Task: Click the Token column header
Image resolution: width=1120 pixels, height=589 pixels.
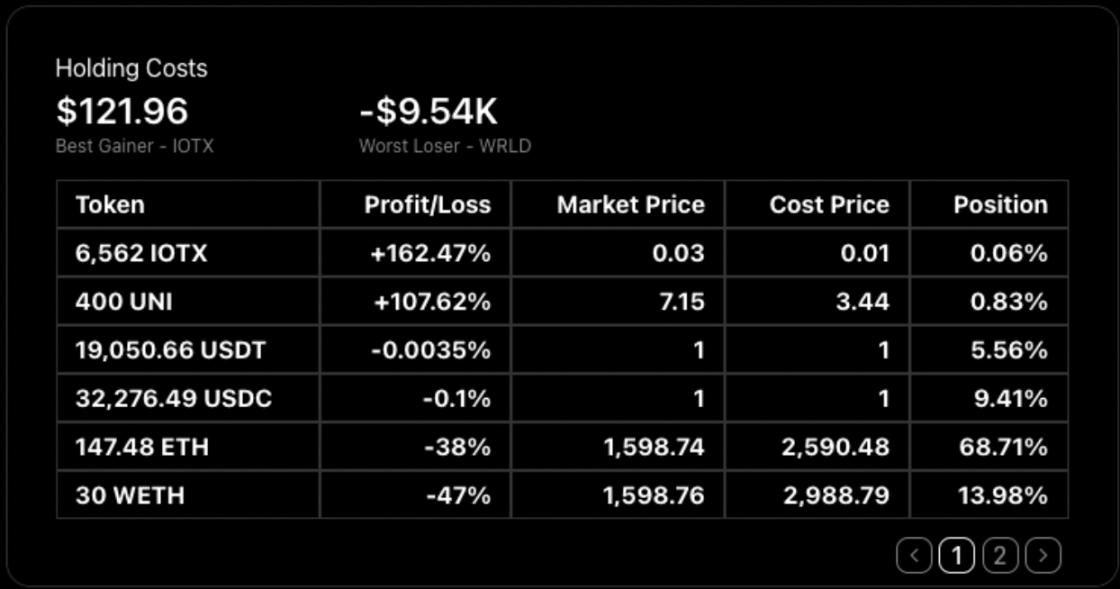Action: click(x=110, y=205)
